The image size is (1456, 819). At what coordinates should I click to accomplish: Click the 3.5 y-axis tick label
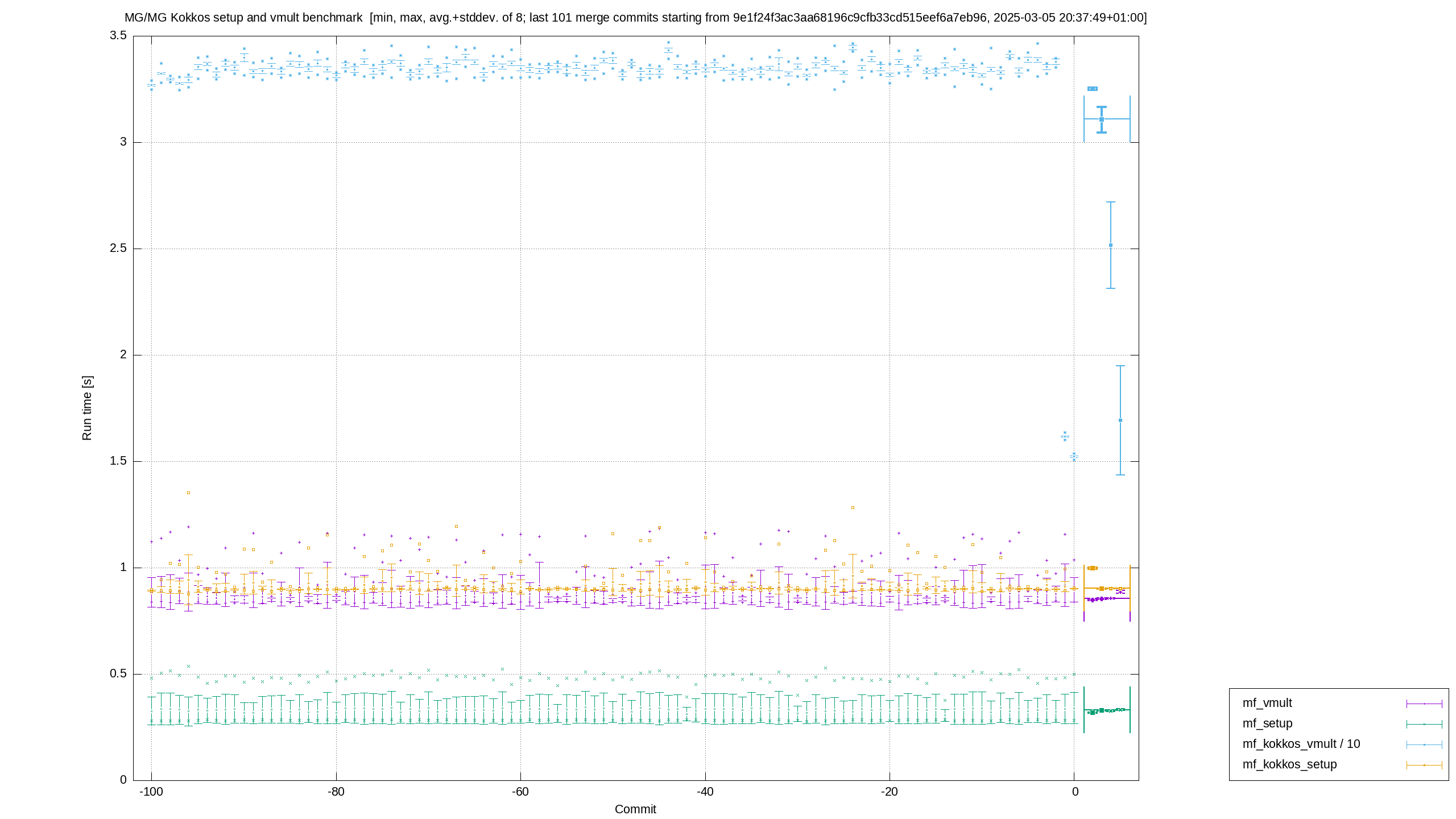point(118,35)
